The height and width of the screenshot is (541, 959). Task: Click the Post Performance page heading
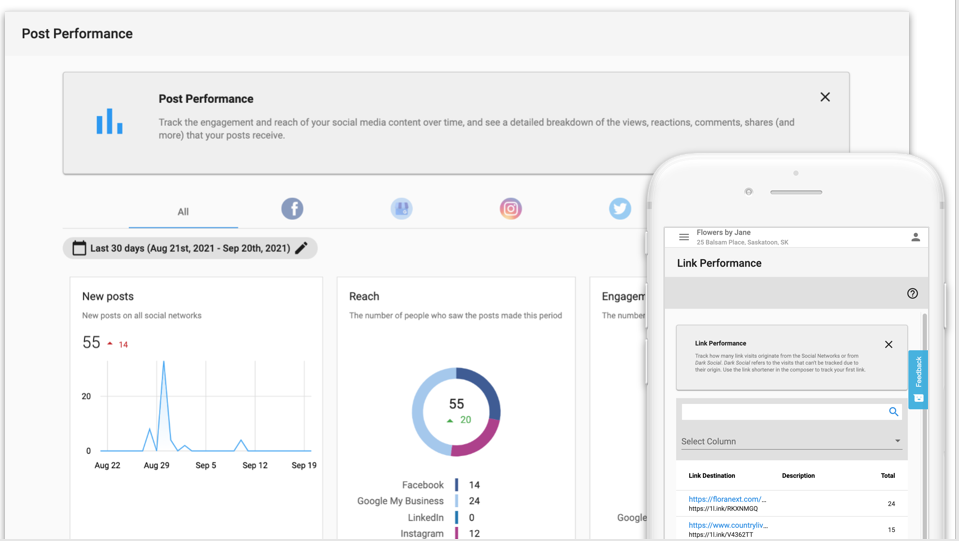pos(77,34)
